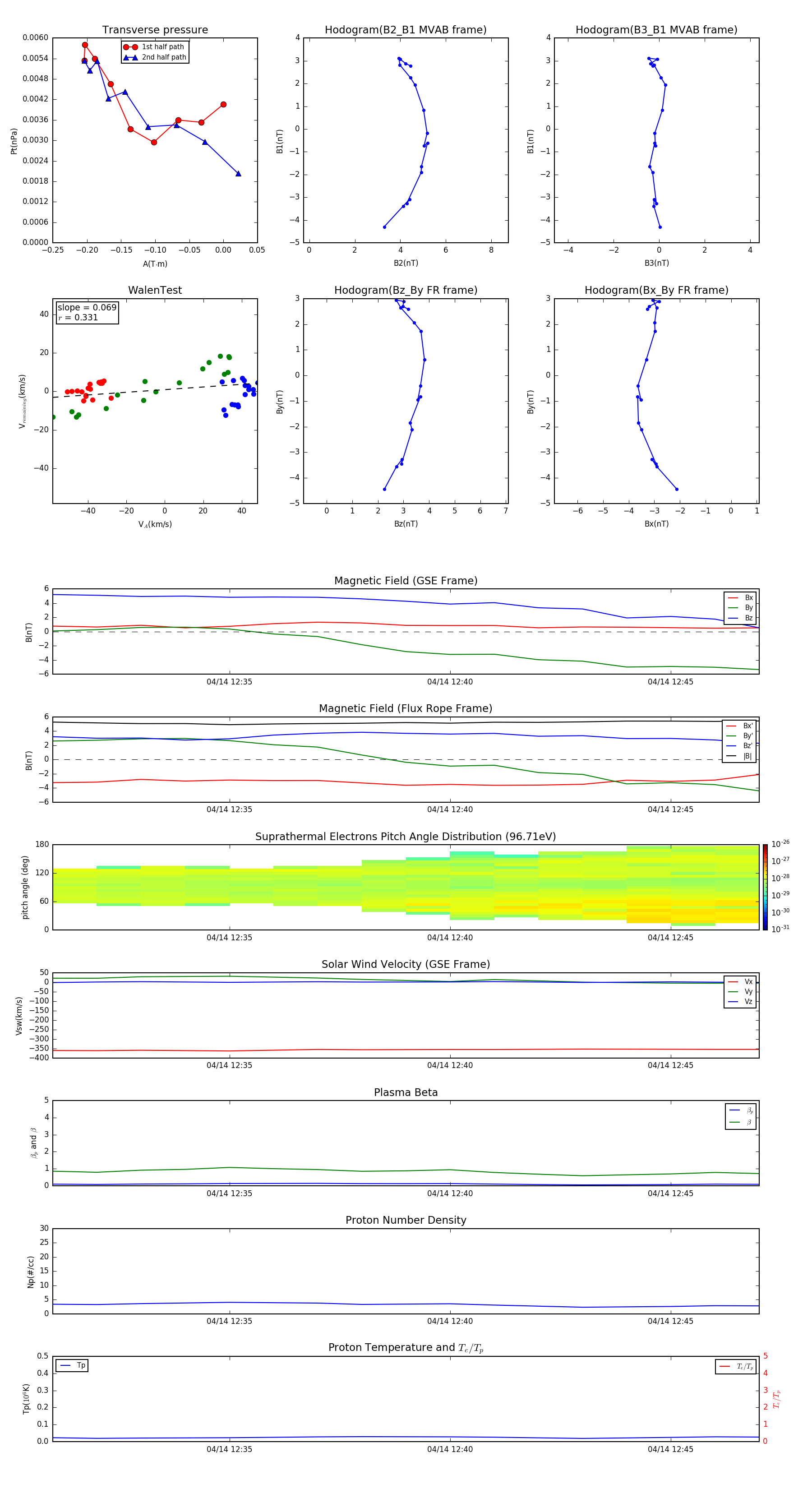Click the pitch angle colorbar

coord(765,887)
